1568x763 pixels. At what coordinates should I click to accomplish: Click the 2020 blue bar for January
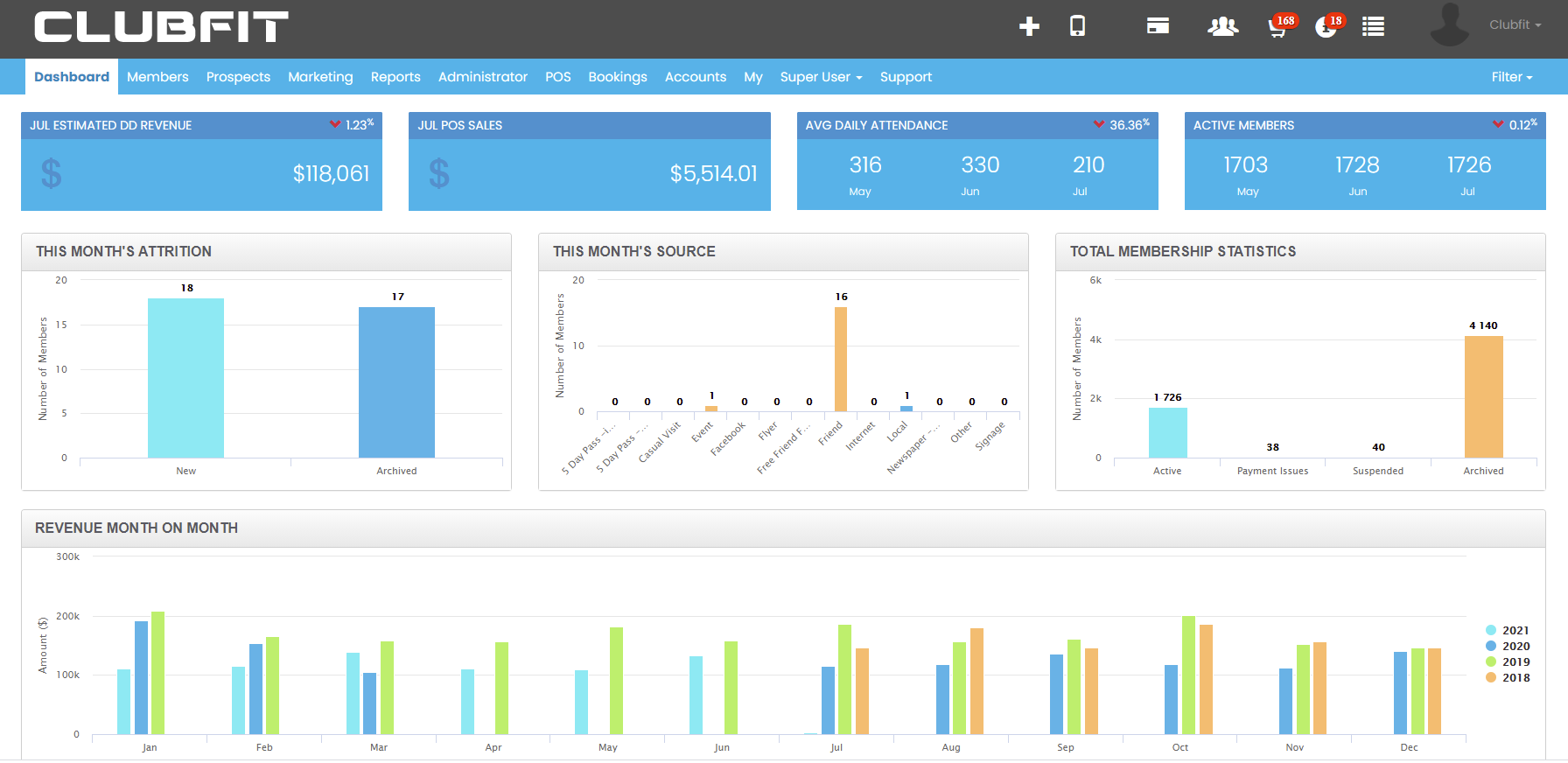click(141, 677)
